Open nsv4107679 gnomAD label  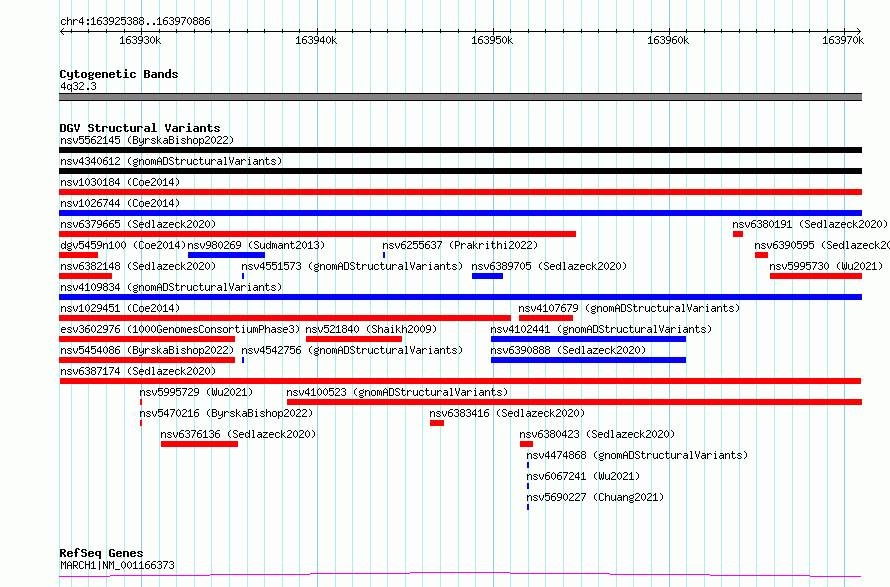629,308
